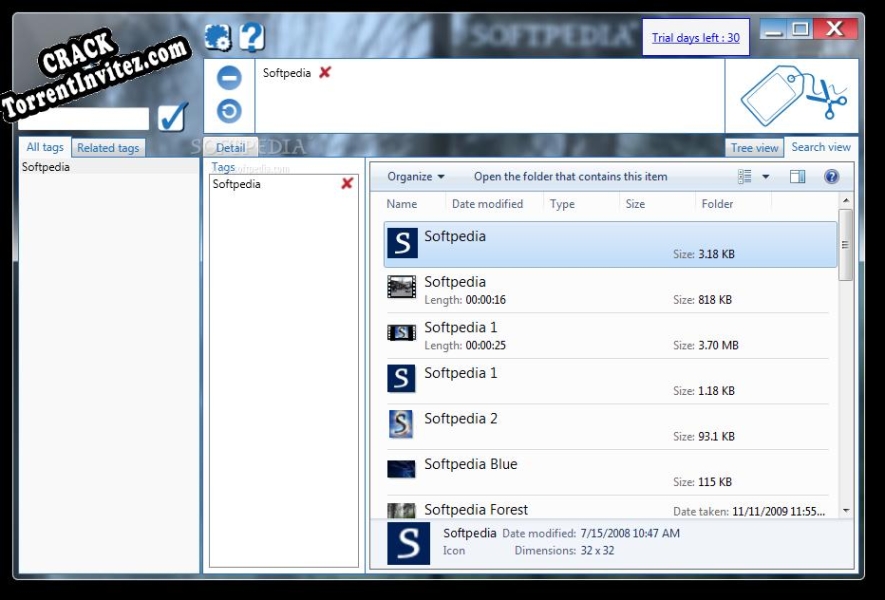
Task: Click the Trial days left link
Action: [694, 36]
